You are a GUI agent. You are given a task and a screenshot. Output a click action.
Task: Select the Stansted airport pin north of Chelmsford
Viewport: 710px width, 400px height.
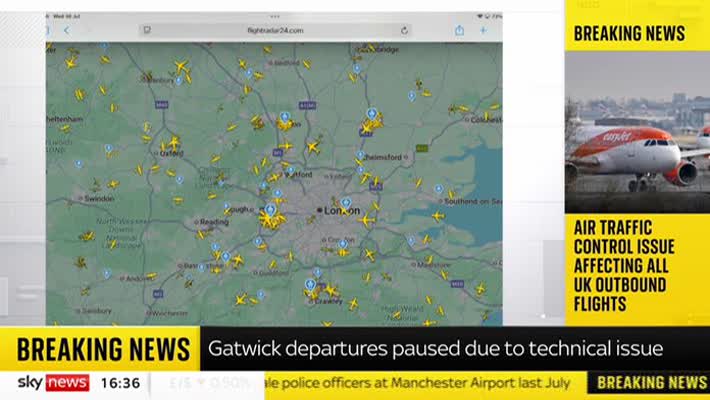coord(372,114)
